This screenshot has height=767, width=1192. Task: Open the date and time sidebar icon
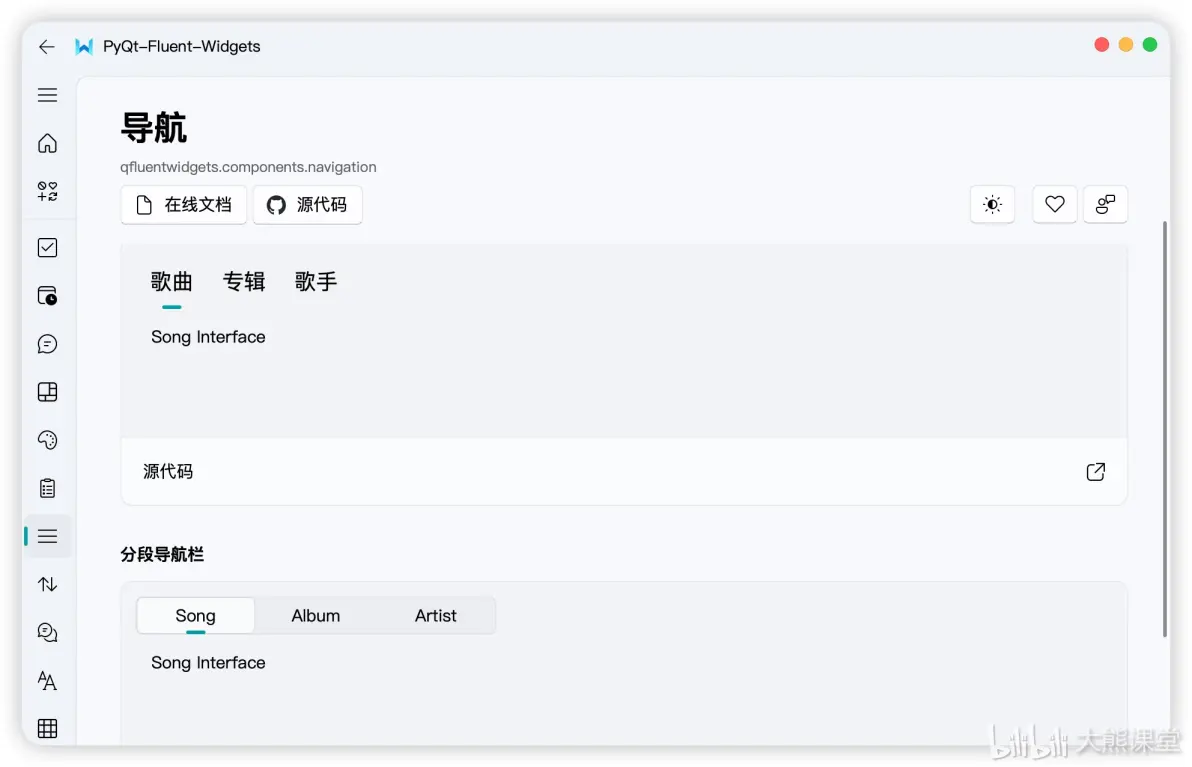[47, 296]
